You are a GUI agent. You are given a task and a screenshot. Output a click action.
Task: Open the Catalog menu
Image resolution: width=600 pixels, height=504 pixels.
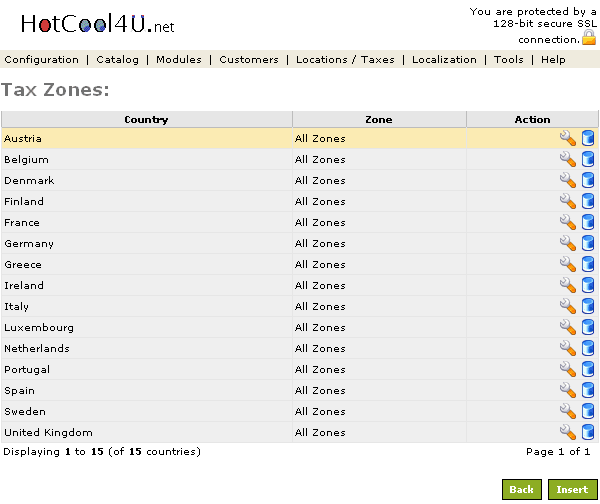(x=118, y=60)
